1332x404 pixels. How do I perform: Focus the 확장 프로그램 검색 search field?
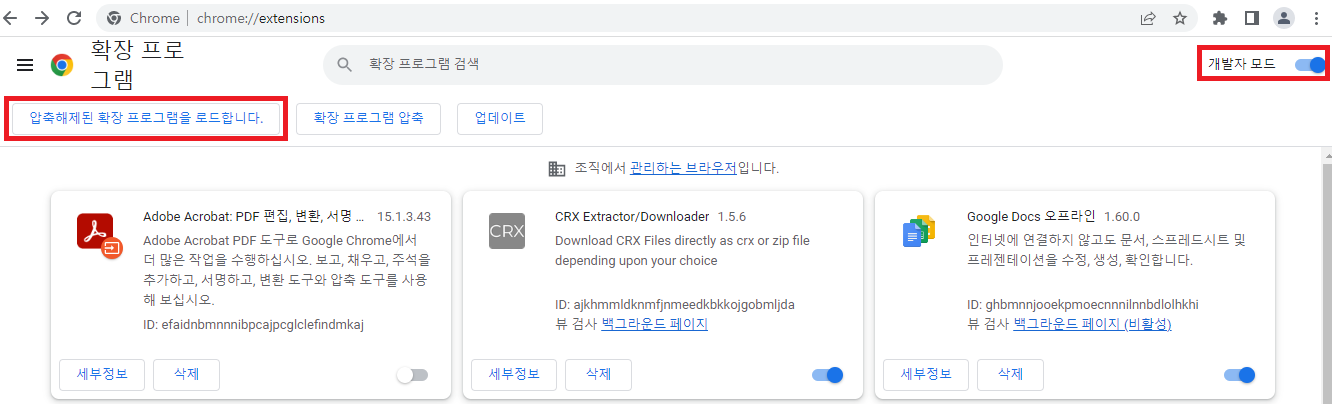(x=662, y=65)
